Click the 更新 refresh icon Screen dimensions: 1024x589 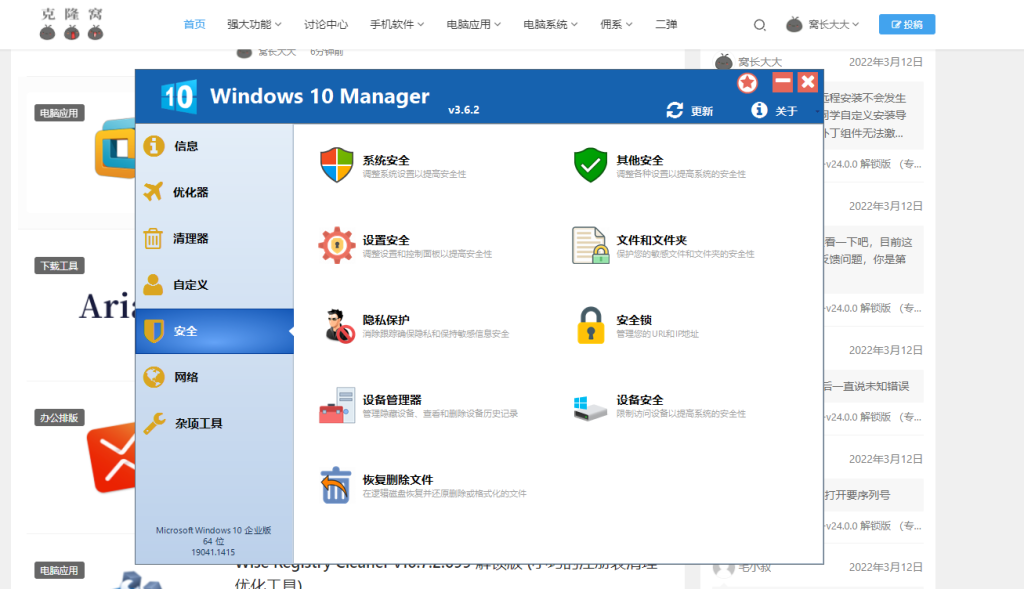click(x=675, y=110)
